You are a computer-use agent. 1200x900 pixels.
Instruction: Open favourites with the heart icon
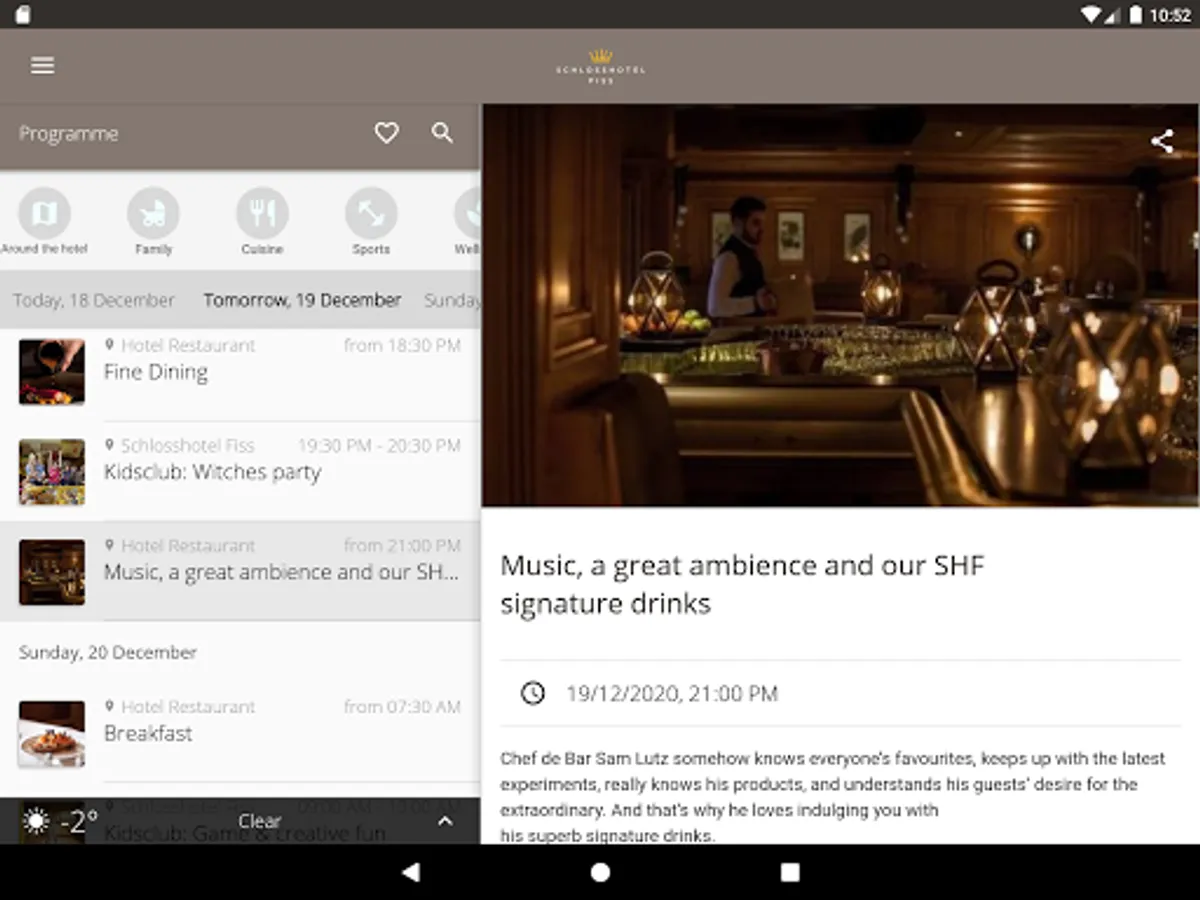pyautogui.click(x=386, y=133)
